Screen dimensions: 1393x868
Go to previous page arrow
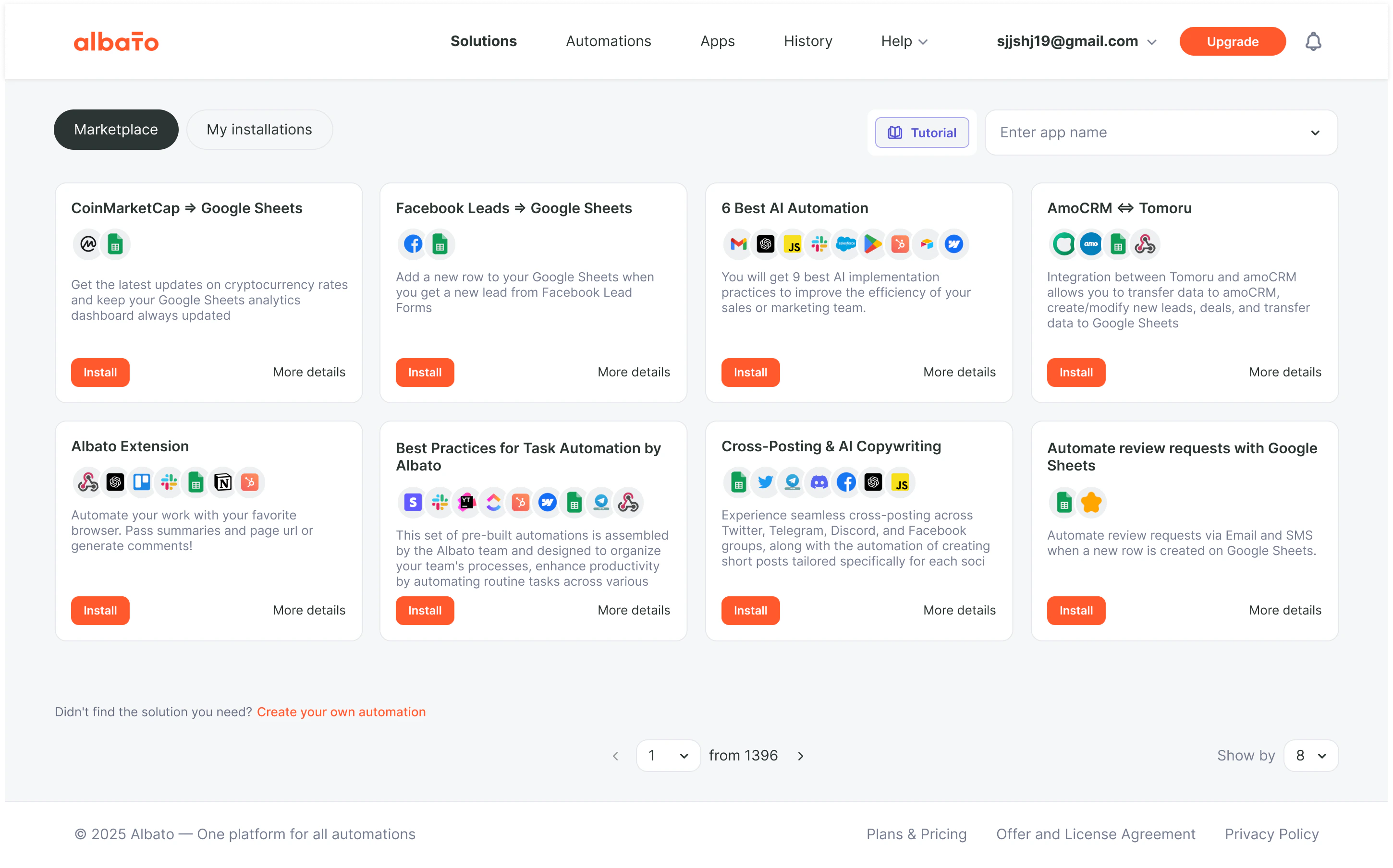(615, 756)
